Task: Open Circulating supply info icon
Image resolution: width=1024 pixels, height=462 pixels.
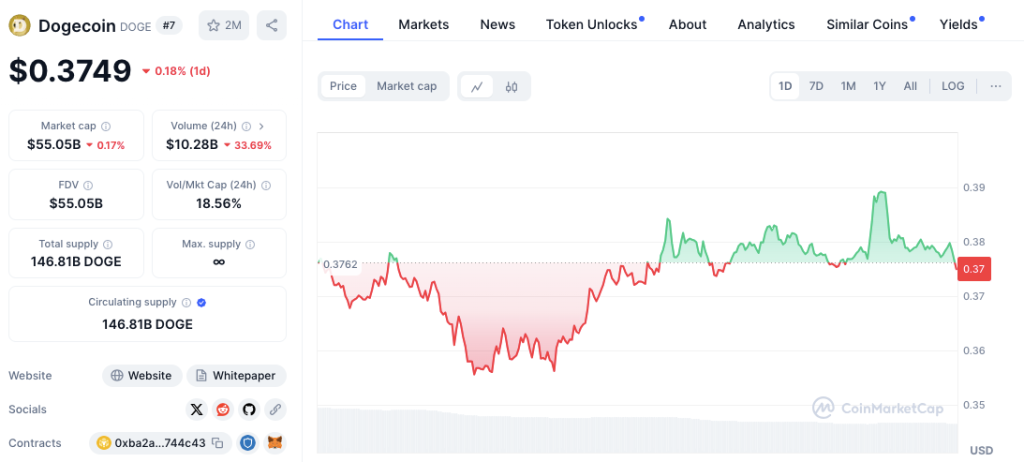Action: pyautogui.click(x=186, y=303)
